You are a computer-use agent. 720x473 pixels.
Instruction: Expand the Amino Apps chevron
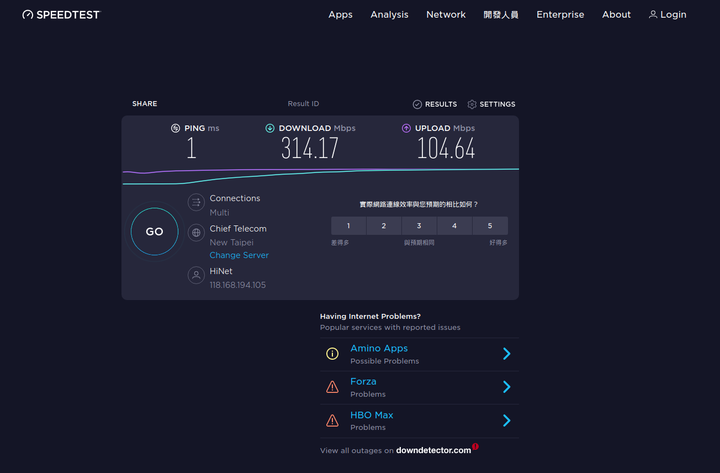pos(506,354)
